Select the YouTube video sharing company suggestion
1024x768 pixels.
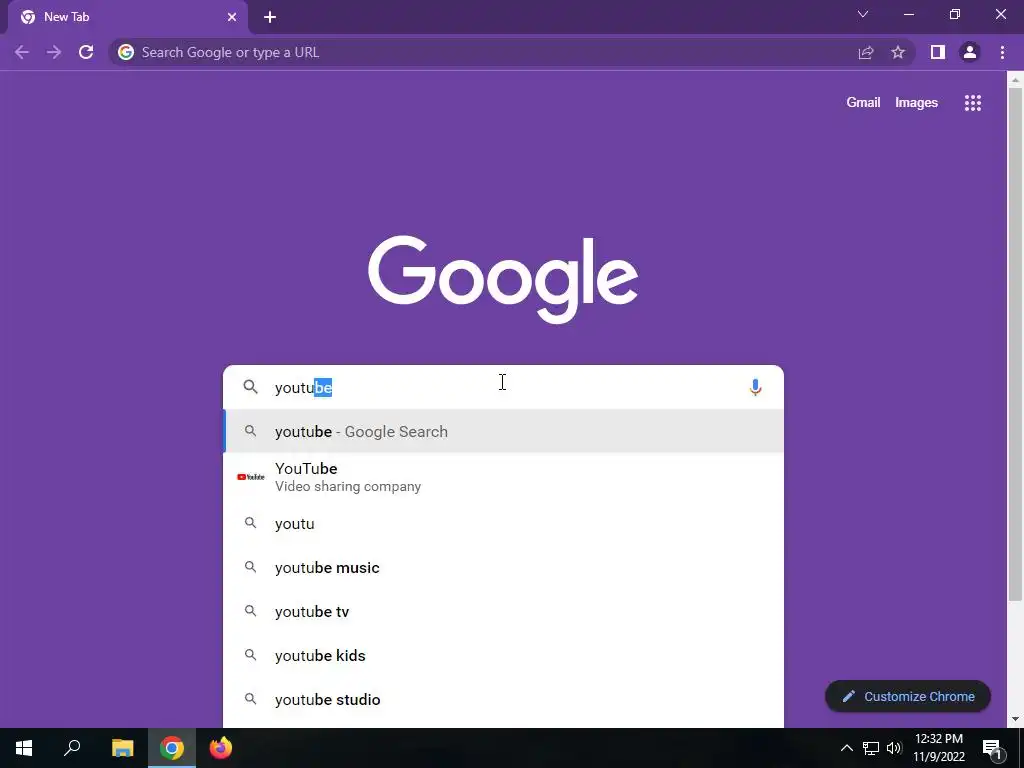click(x=504, y=477)
